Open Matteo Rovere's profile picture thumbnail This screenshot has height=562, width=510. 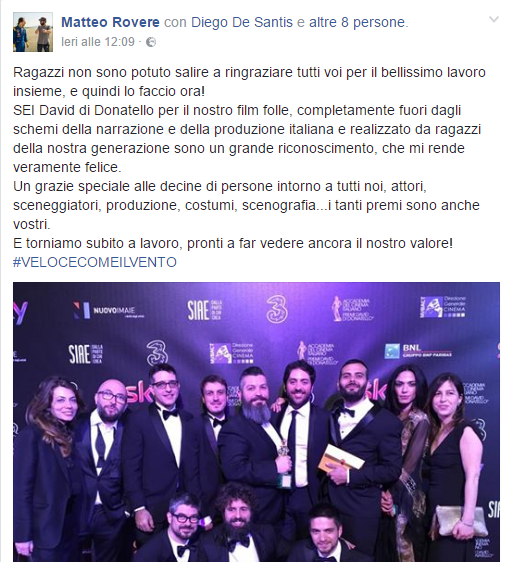33,32
